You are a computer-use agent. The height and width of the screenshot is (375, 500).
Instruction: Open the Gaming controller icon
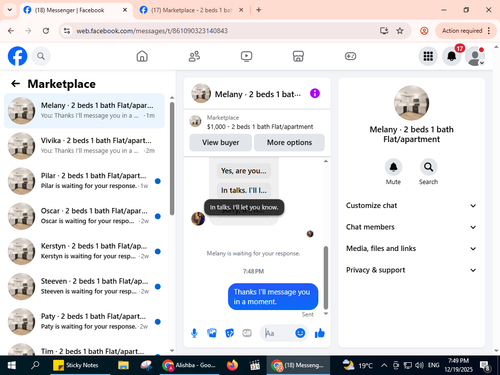point(350,56)
